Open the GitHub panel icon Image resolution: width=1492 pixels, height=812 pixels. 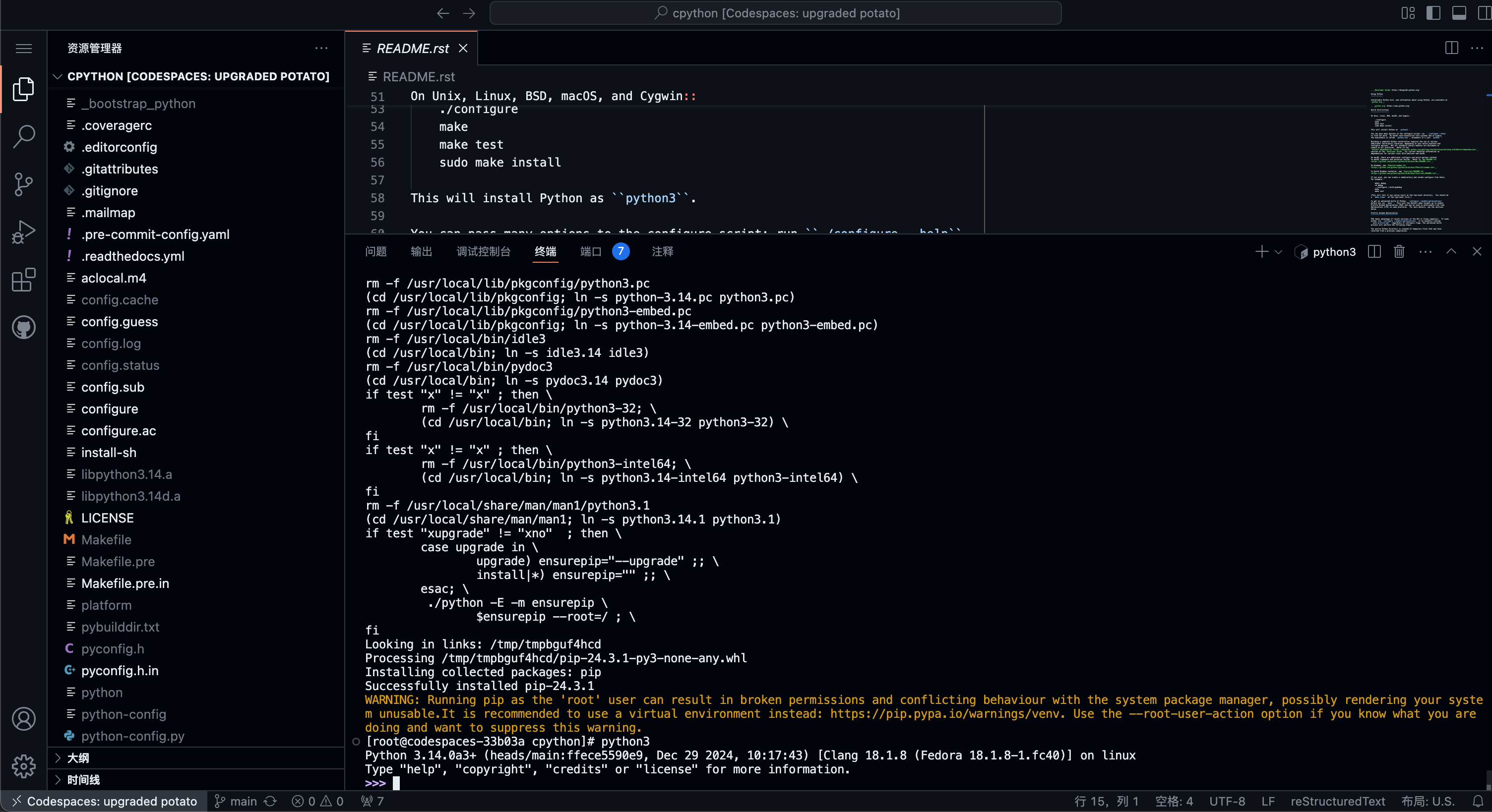point(24,328)
